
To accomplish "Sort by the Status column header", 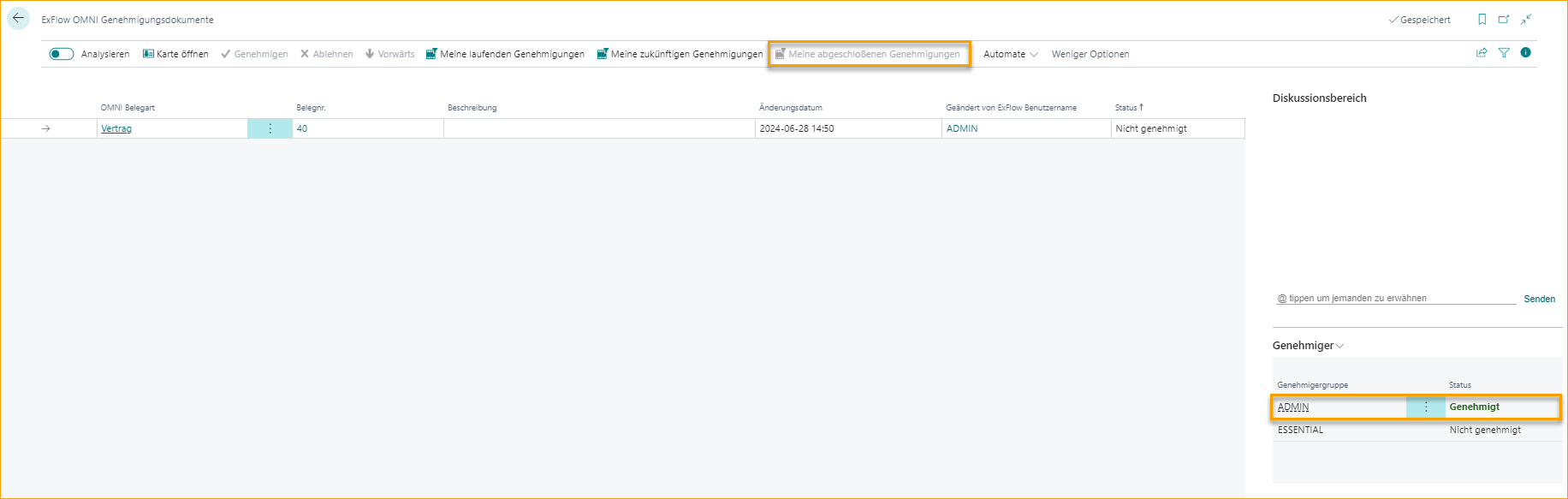I will point(1127,108).
